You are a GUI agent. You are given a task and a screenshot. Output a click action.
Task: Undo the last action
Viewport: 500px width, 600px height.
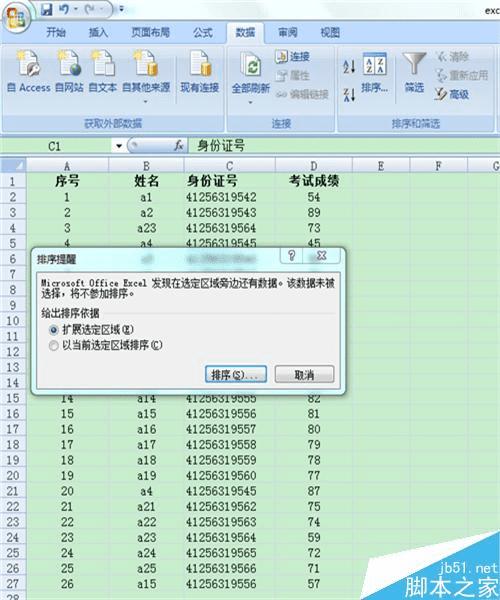(64, 9)
